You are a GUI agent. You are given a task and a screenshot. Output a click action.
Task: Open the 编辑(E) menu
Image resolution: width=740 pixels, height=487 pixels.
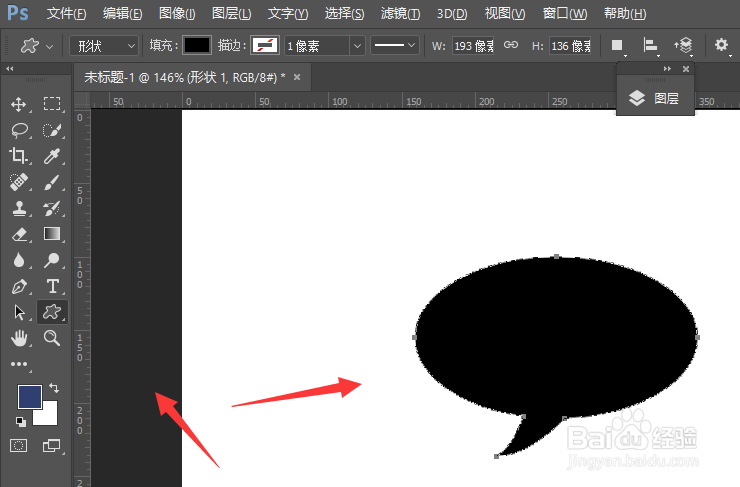[123, 14]
